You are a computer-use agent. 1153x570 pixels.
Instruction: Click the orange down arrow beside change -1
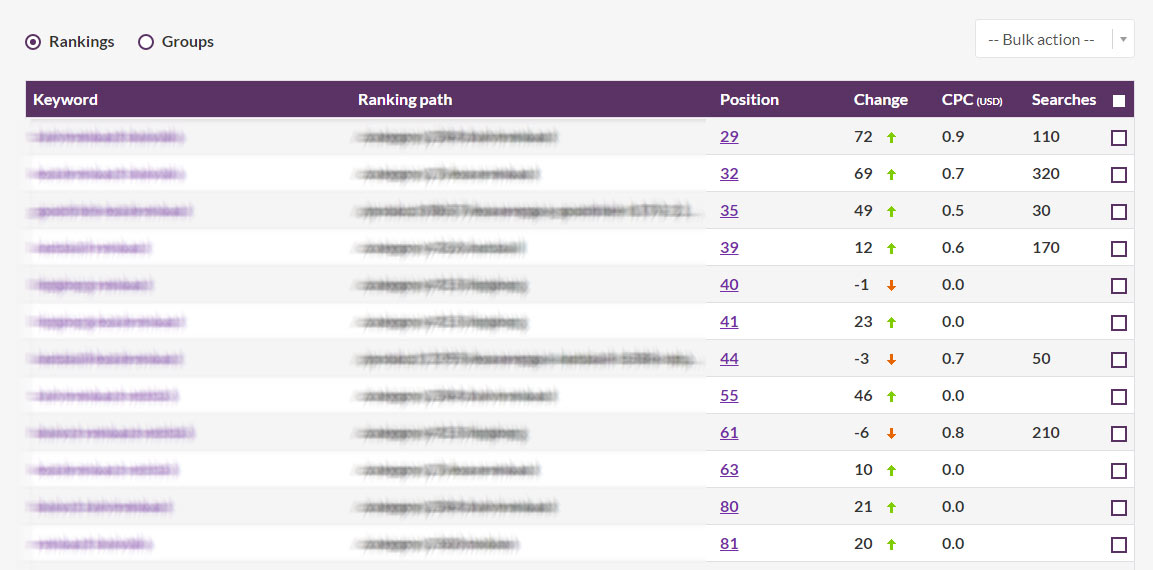(x=891, y=285)
